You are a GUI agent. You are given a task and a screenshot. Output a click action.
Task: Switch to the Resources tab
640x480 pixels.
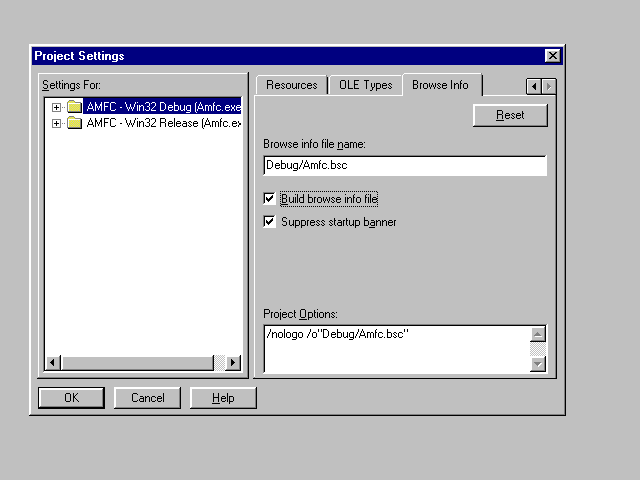click(x=291, y=85)
